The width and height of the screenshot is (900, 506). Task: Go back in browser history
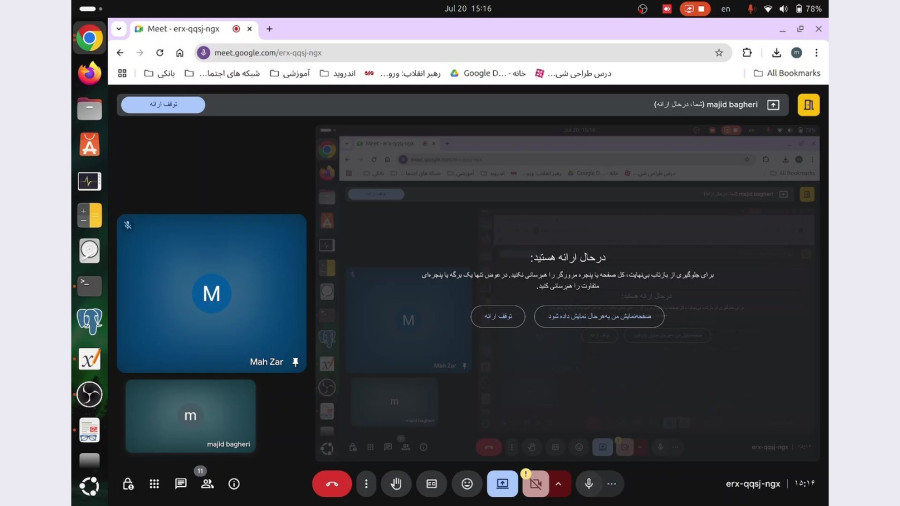pyautogui.click(x=120, y=53)
